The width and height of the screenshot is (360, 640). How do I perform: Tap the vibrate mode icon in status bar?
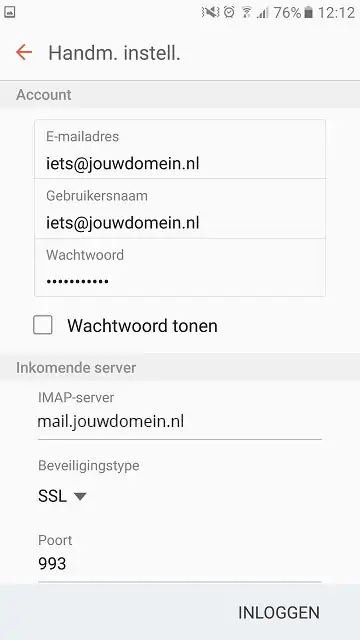[210, 12]
